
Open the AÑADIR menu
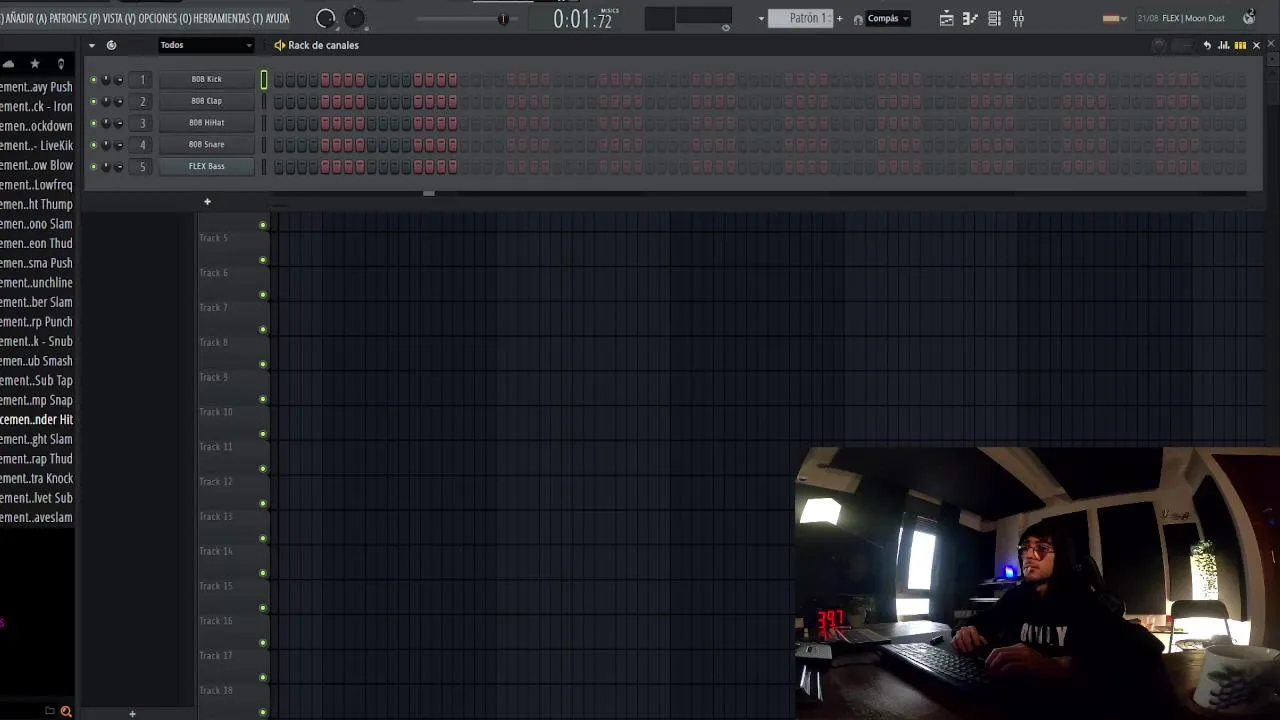25,18
